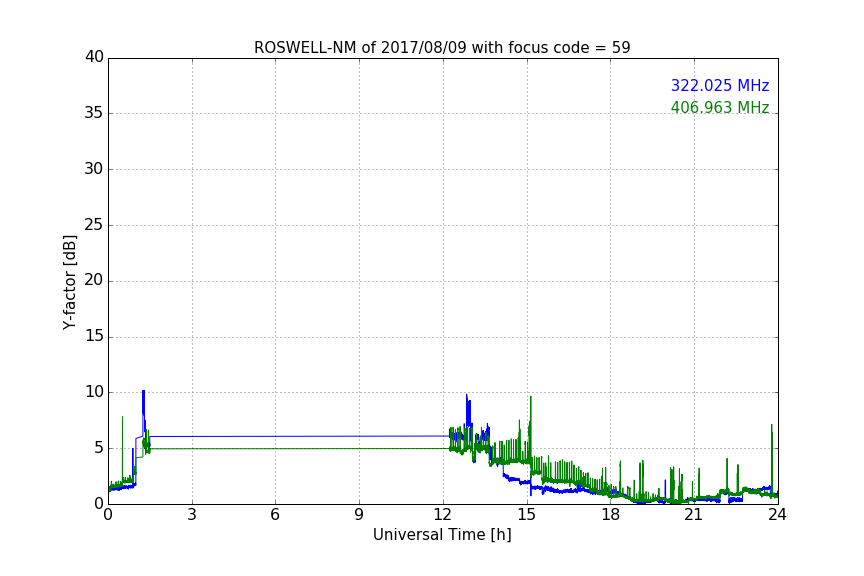The height and width of the screenshot is (576, 864).
Task: Click the y-axis tick label '25'
Action: [94, 224]
